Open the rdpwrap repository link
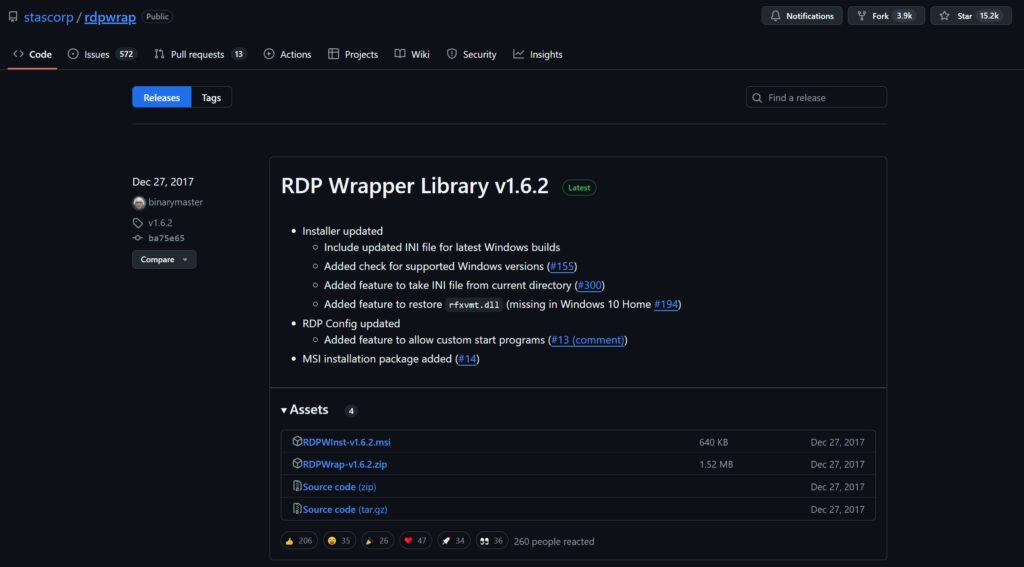Screen dimensions: 1024x567 pyautogui.click(x=110, y=17)
